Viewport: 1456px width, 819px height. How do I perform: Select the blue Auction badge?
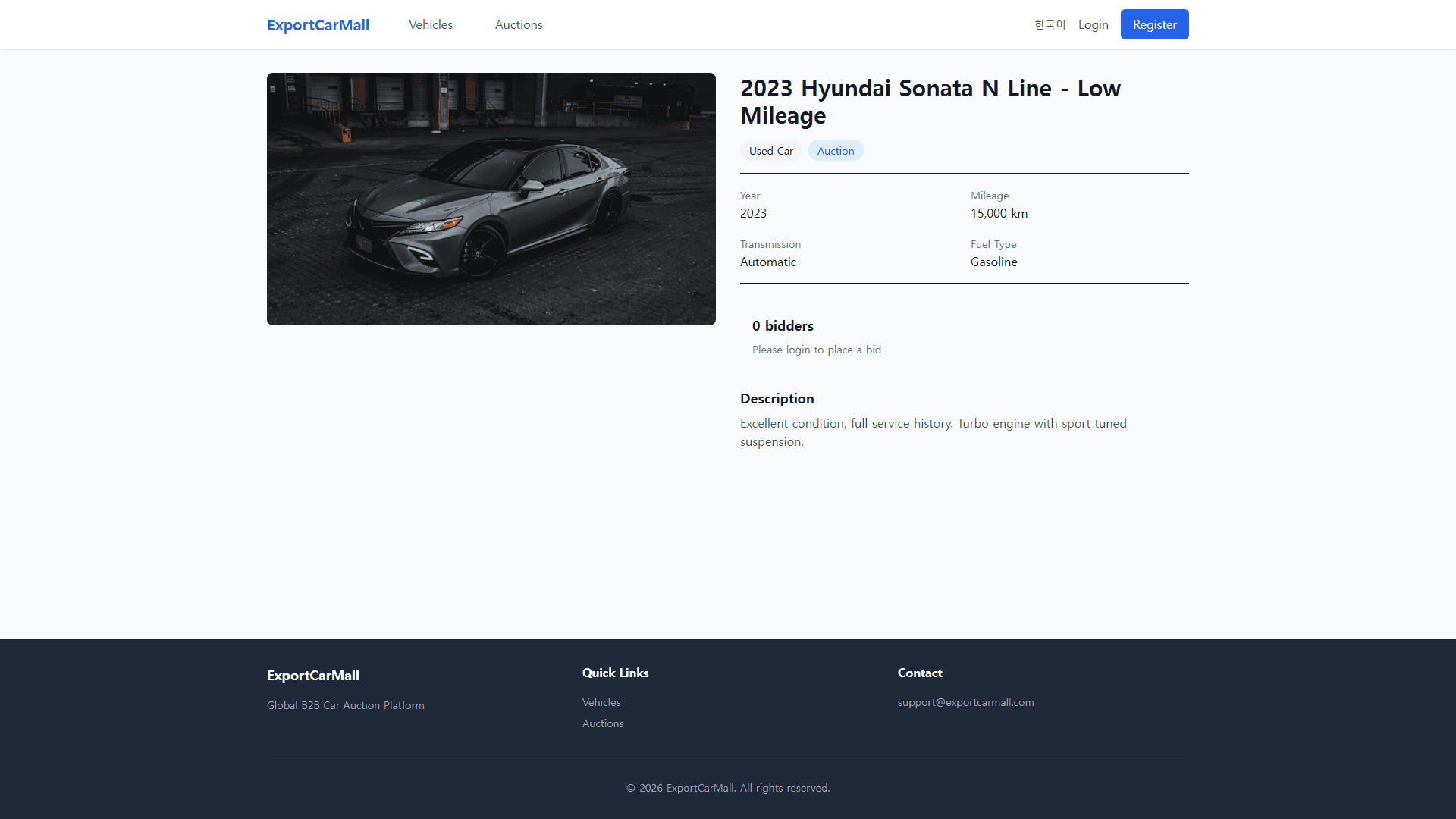click(x=835, y=151)
